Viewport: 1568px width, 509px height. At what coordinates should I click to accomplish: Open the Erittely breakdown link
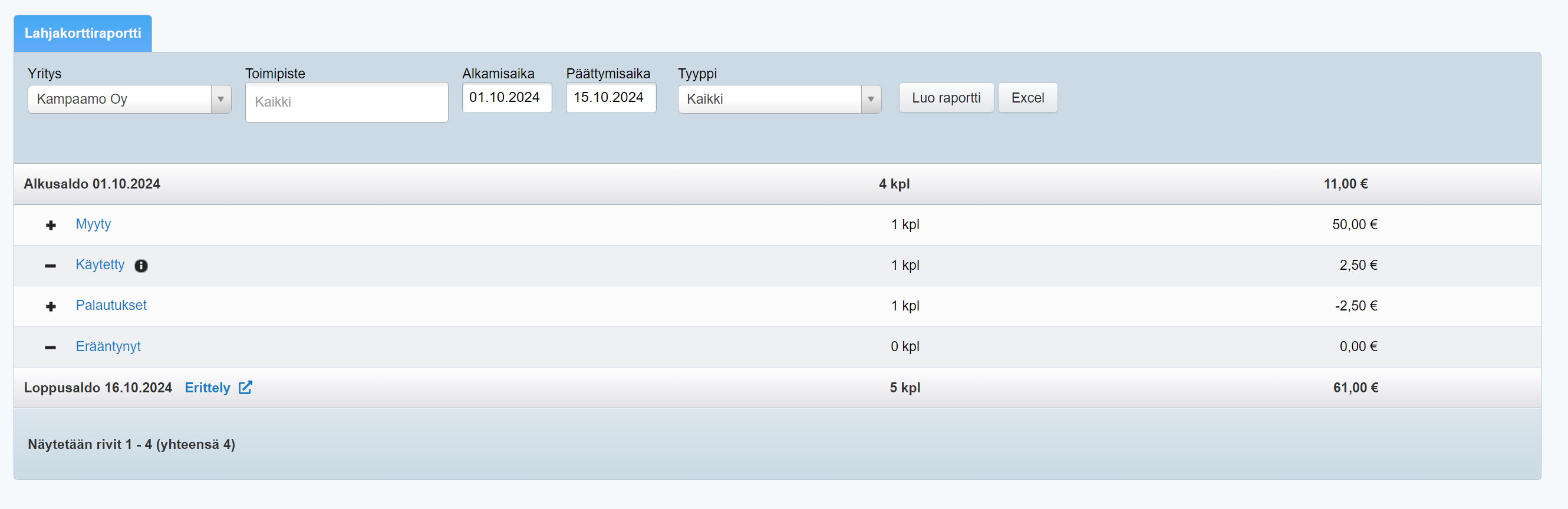207,388
